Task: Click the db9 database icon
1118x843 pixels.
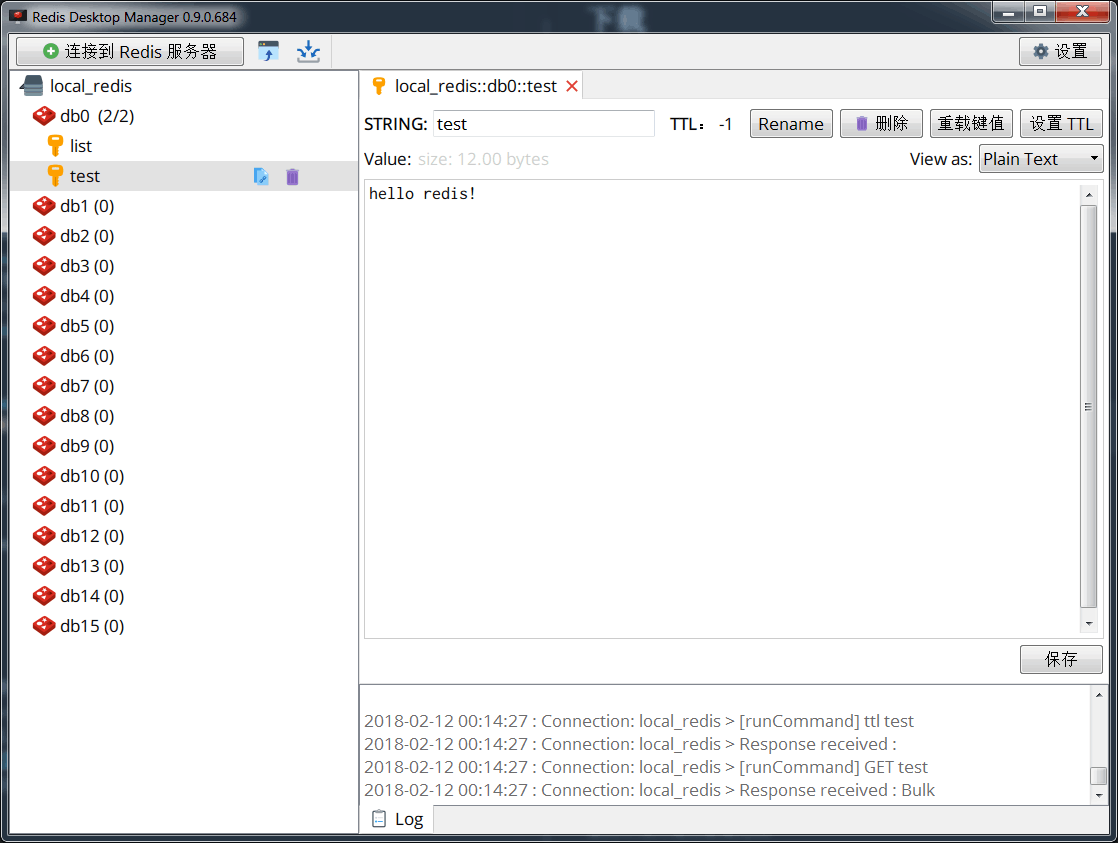Action: pos(44,446)
